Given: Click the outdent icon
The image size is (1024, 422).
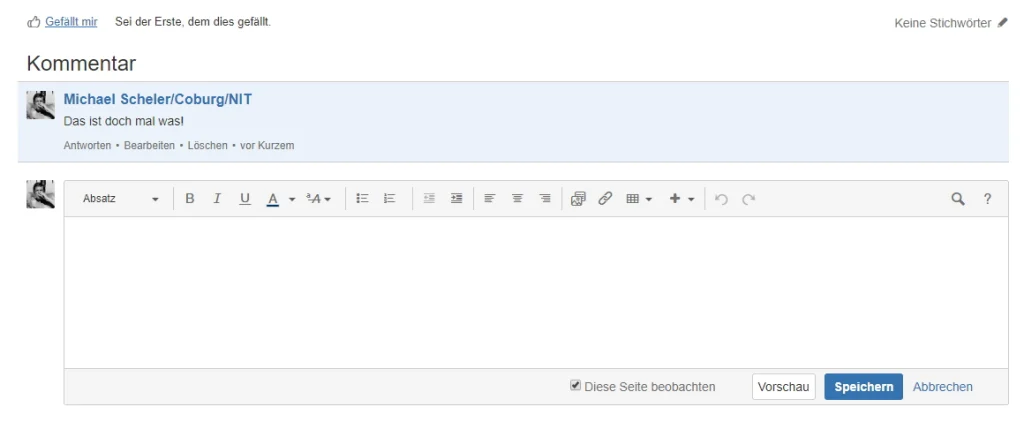Looking at the screenshot, I should (429, 199).
